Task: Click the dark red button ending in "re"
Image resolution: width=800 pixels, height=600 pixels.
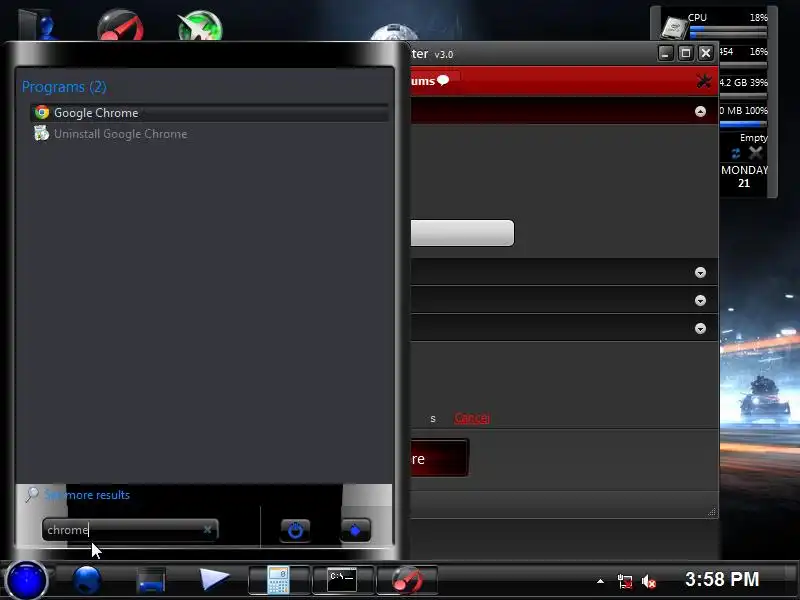Action: (x=439, y=458)
